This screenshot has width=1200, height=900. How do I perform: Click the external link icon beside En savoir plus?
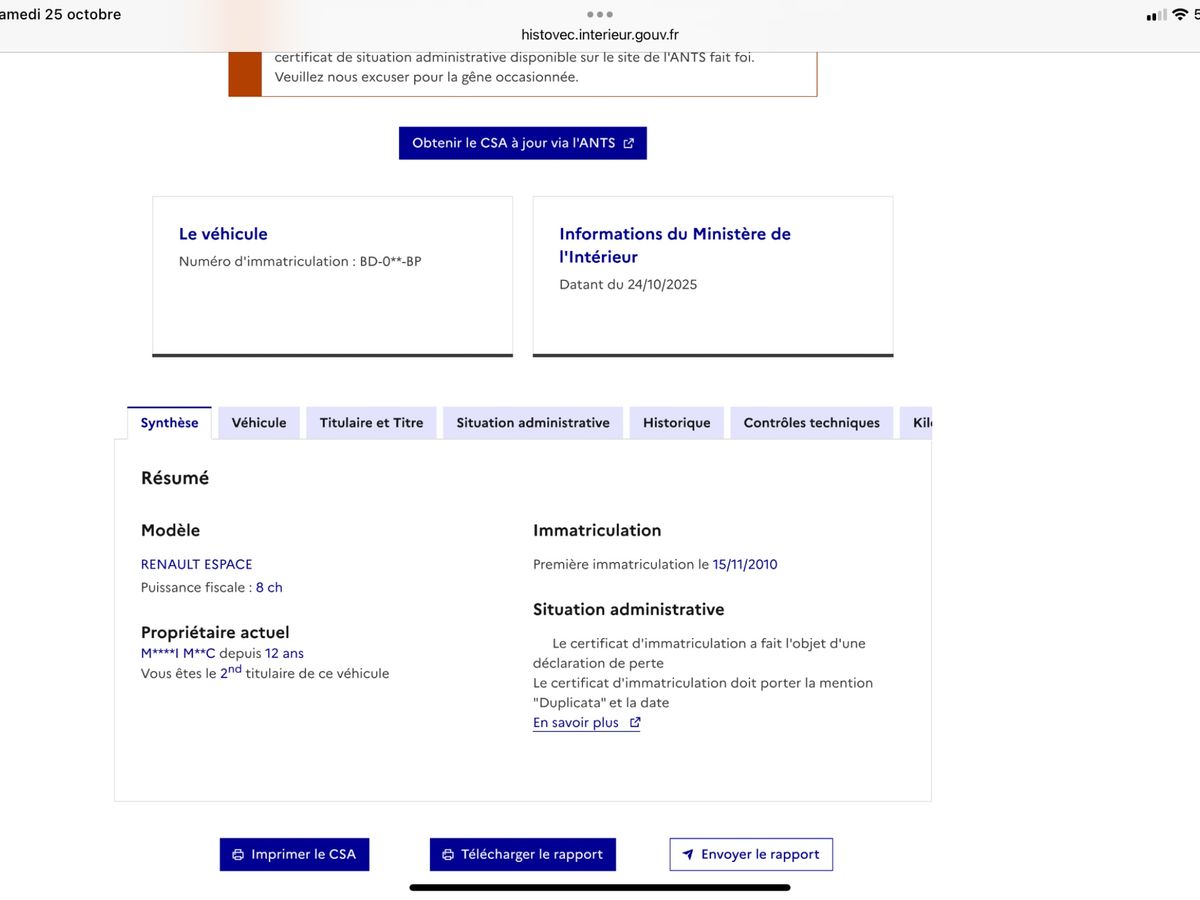coord(634,722)
